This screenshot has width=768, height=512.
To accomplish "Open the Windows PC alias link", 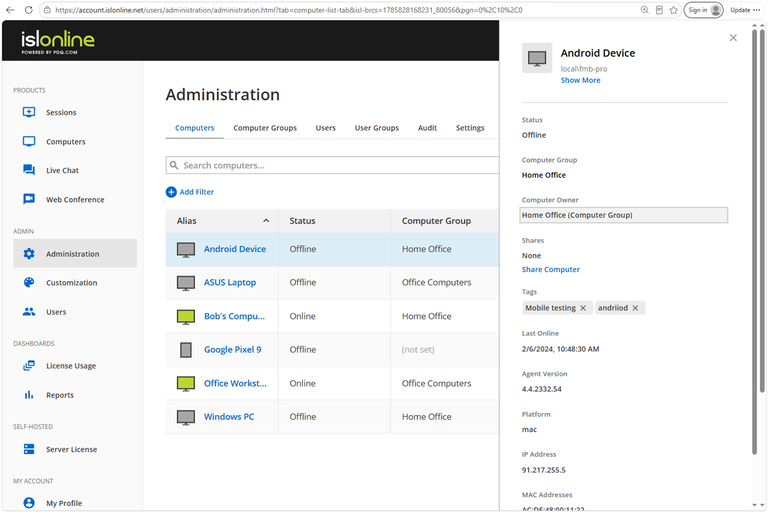I will pyautogui.click(x=229, y=417).
